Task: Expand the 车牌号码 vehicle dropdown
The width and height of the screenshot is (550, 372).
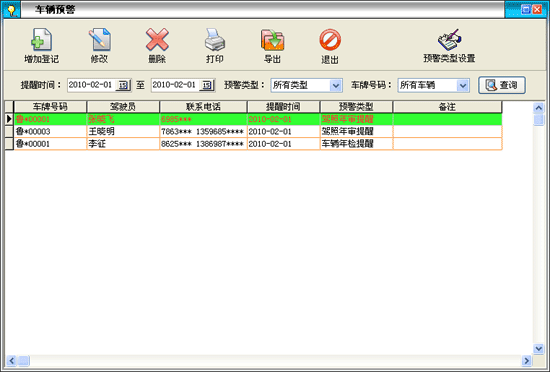Action: (463, 86)
